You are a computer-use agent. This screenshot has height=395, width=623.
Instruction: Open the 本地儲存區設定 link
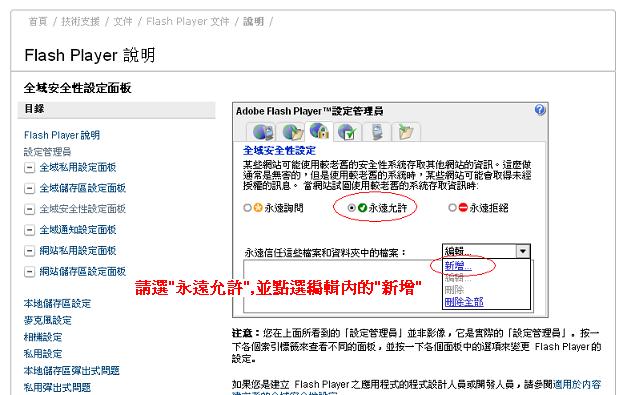tap(57, 304)
